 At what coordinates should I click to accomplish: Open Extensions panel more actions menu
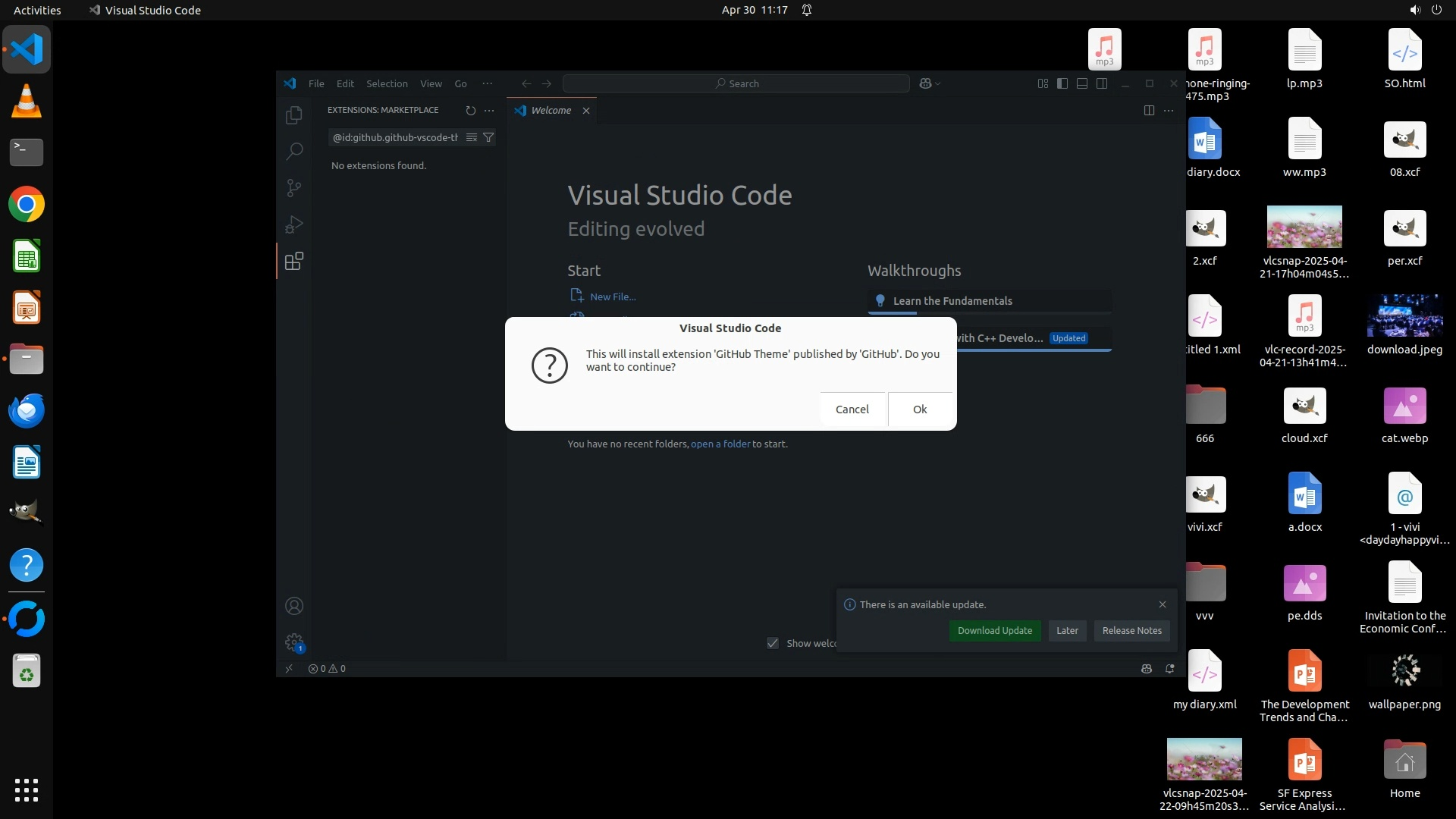click(489, 111)
